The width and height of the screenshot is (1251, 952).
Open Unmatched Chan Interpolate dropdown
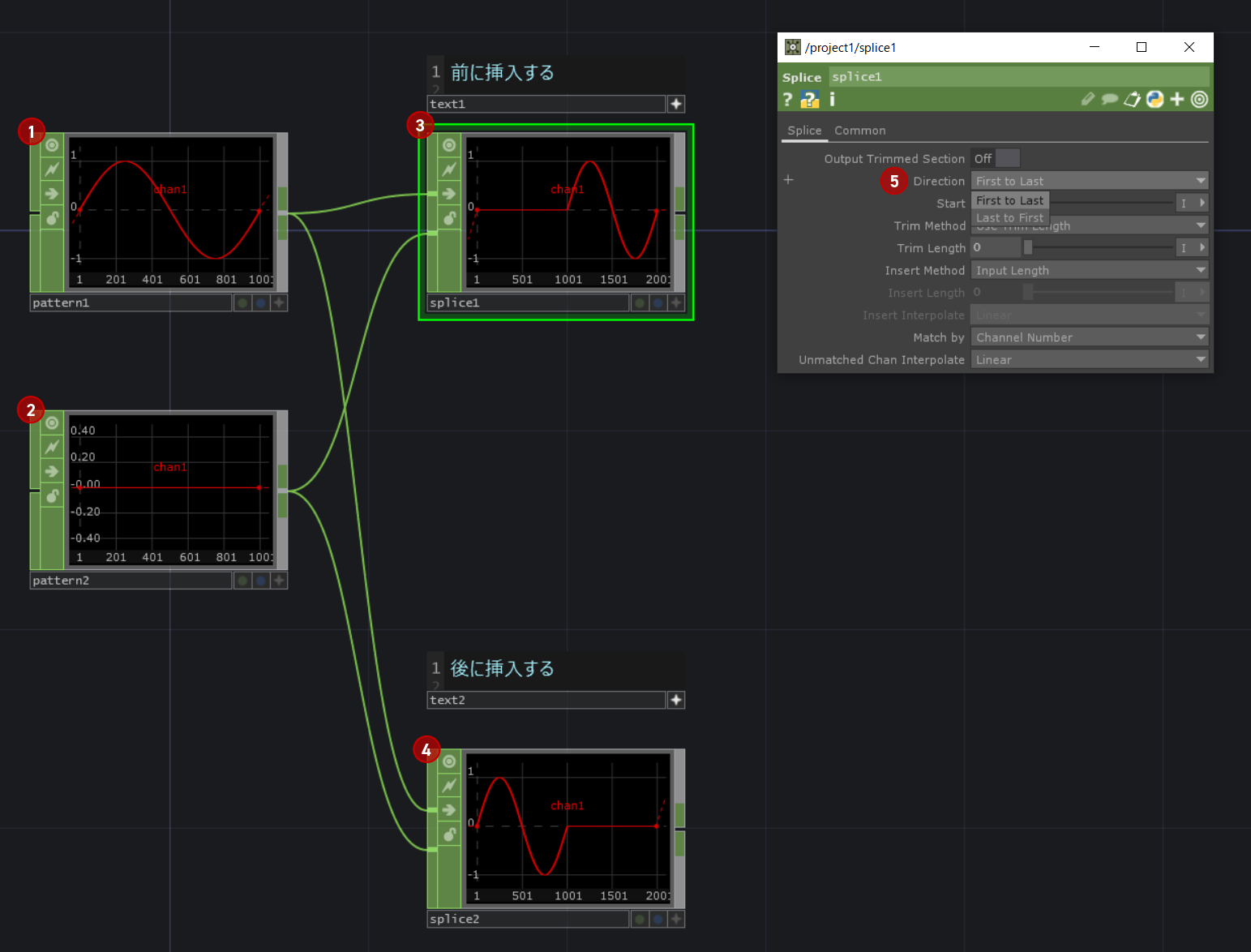pyautogui.click(x=1090, y=359)
